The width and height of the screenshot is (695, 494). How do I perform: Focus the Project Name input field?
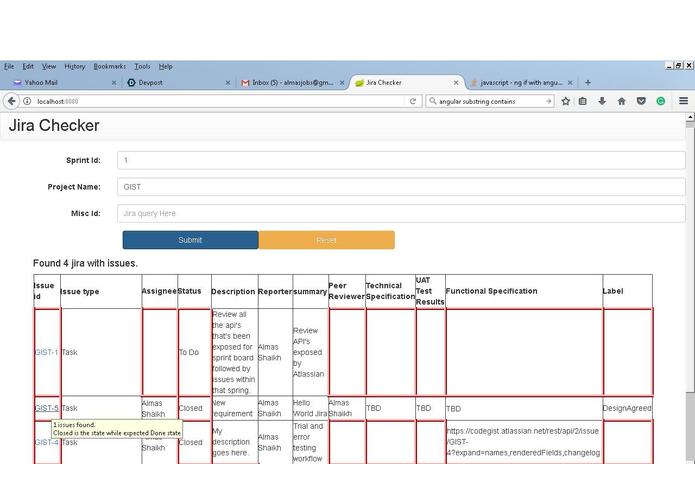(x=401, y=187)
